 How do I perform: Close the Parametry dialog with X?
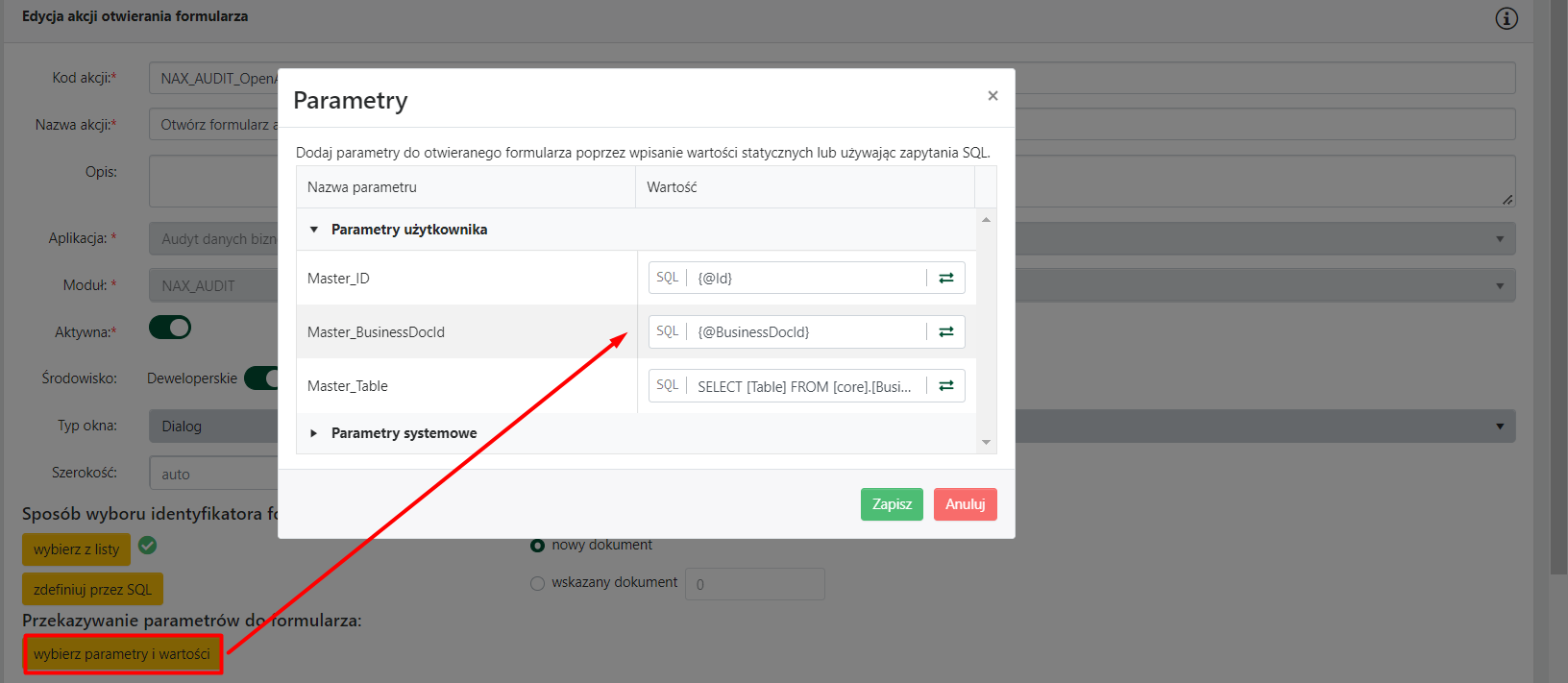click(992, 95)
